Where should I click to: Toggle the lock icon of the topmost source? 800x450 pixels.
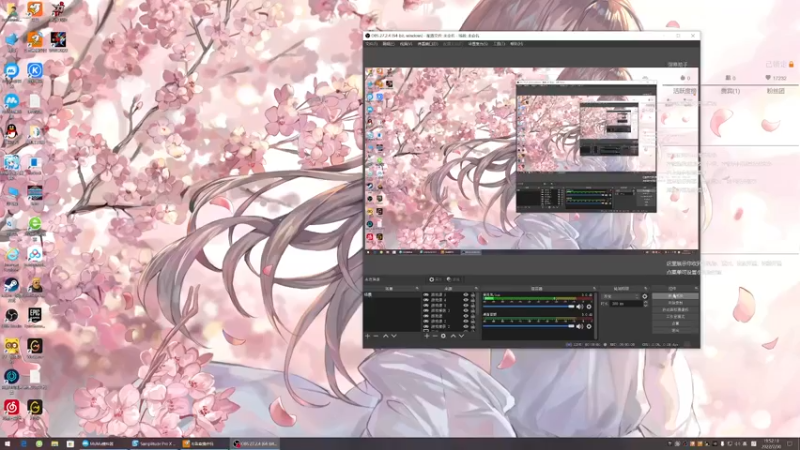coord(473,295)
